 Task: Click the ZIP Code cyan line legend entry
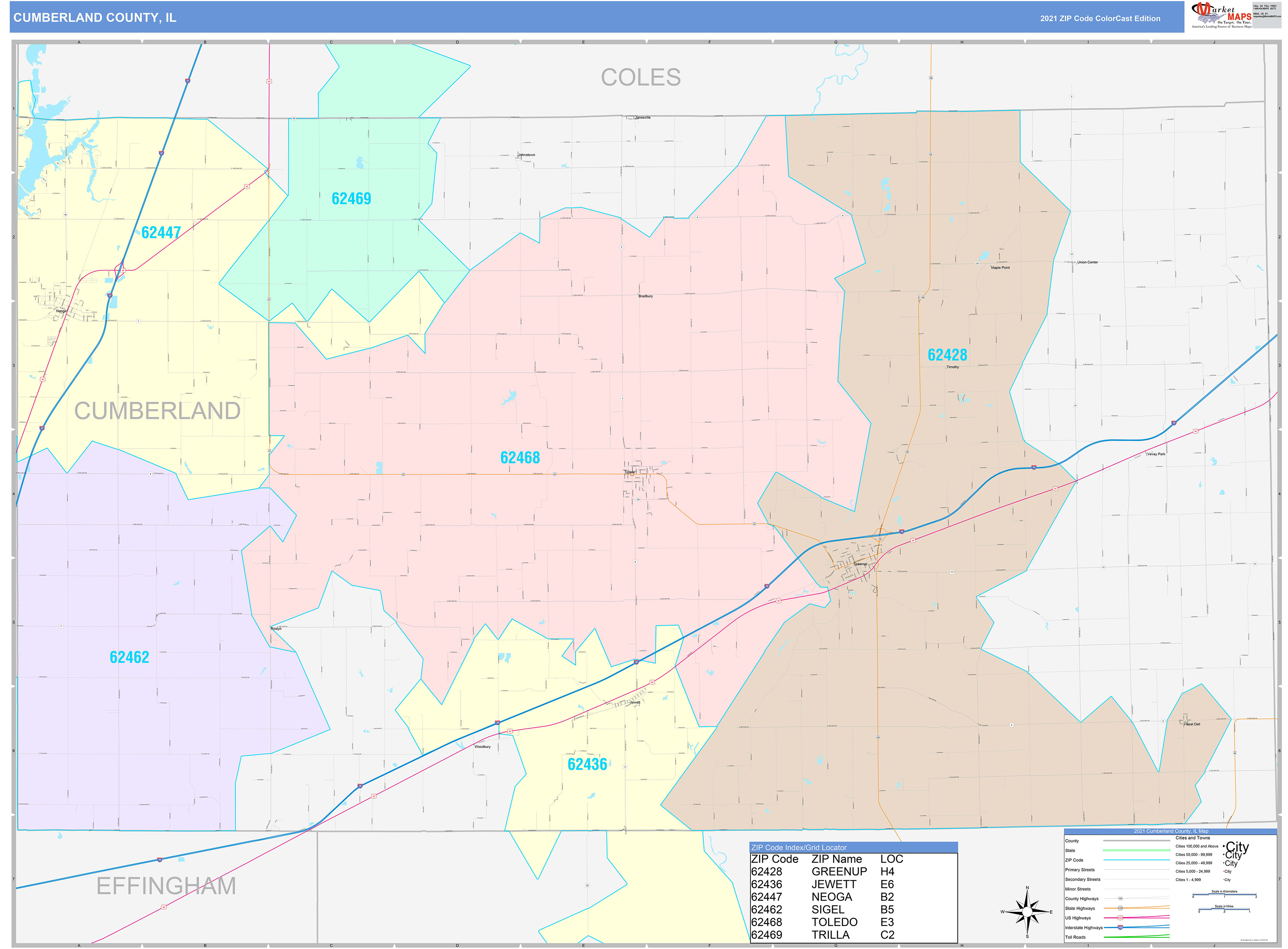pyautogui.click(x=1135, y=861)
